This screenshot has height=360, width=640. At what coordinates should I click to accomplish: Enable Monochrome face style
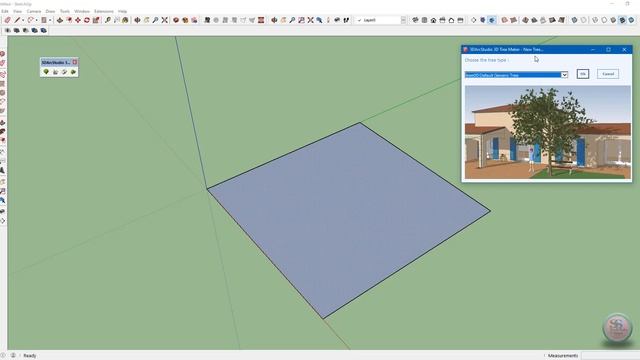point(631,20)
